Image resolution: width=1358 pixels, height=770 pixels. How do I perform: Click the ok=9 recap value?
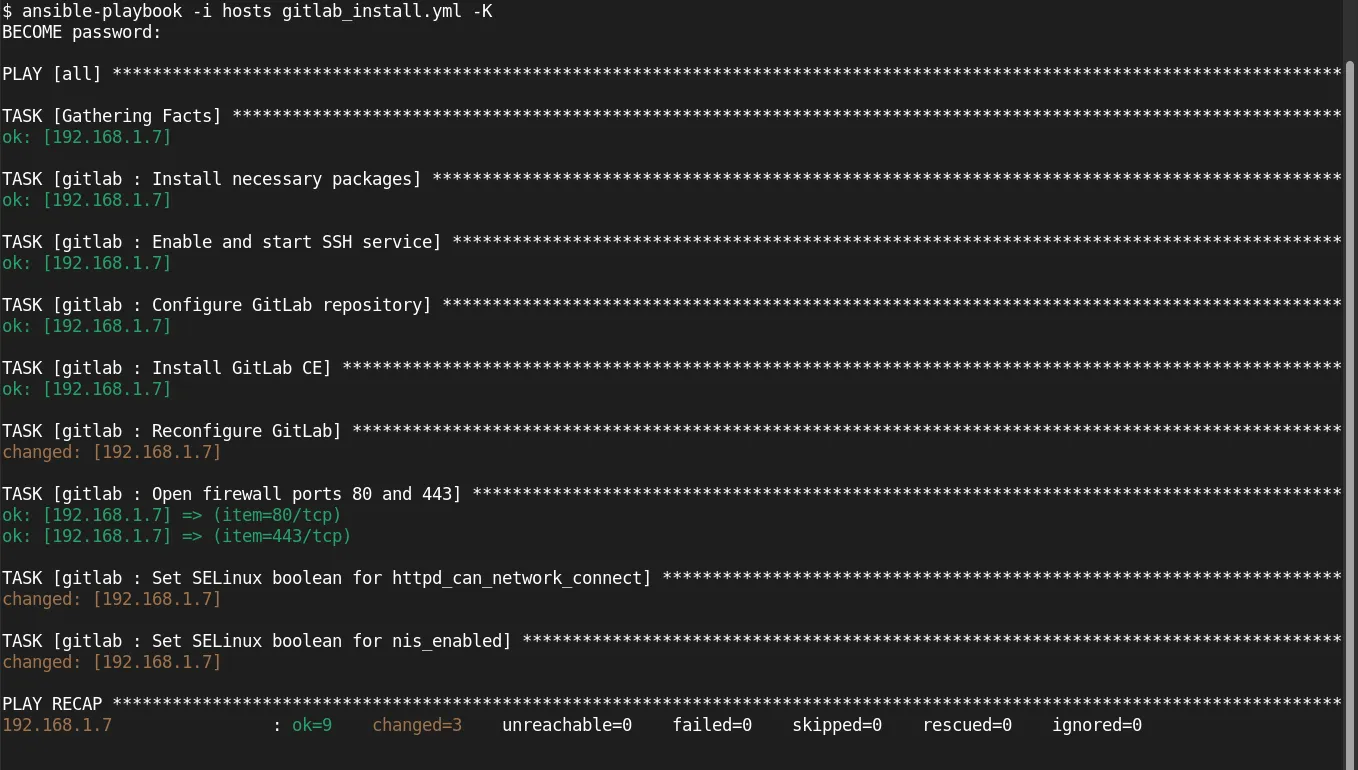click(x=312, y=725)
